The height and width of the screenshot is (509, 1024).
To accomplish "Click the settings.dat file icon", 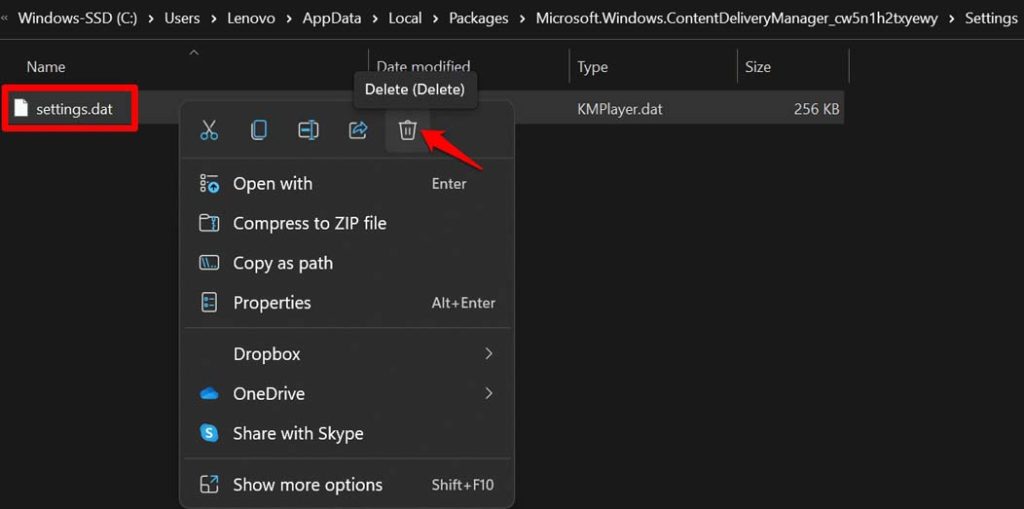I will pyautogui.click(x=21, y=108).
